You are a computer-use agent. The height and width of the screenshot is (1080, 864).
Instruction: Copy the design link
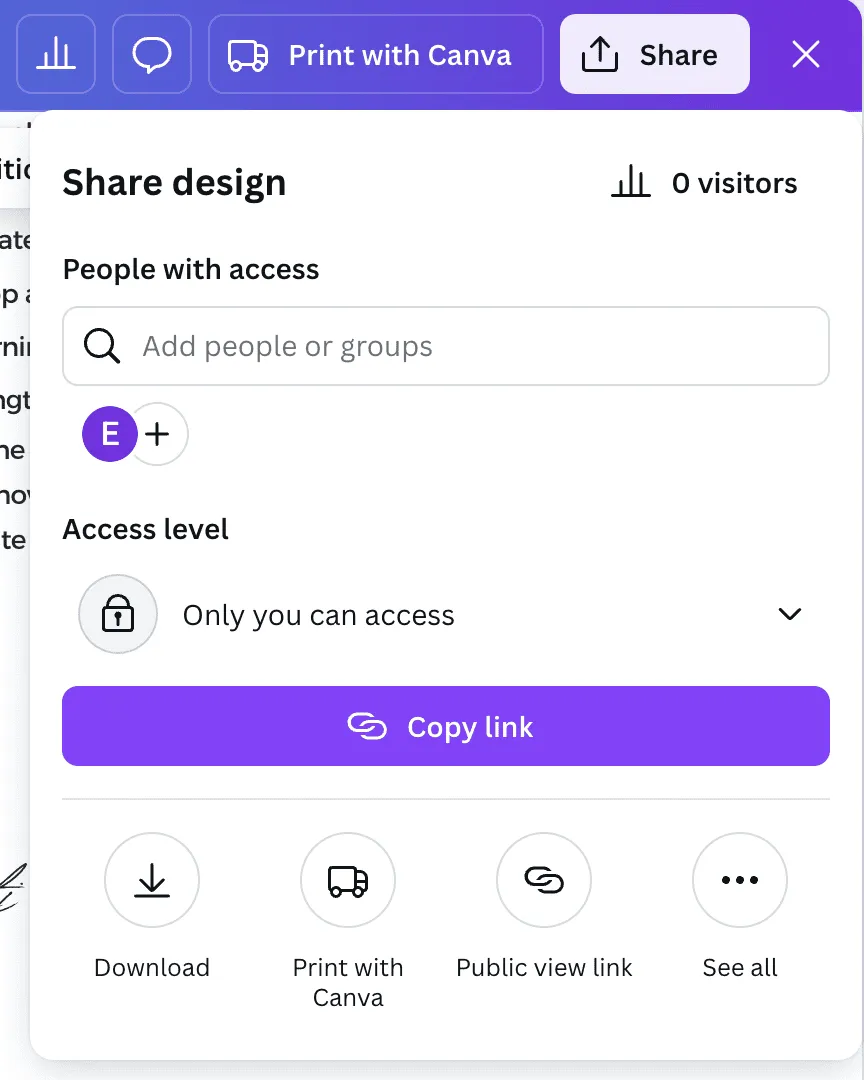click(446, 726)
